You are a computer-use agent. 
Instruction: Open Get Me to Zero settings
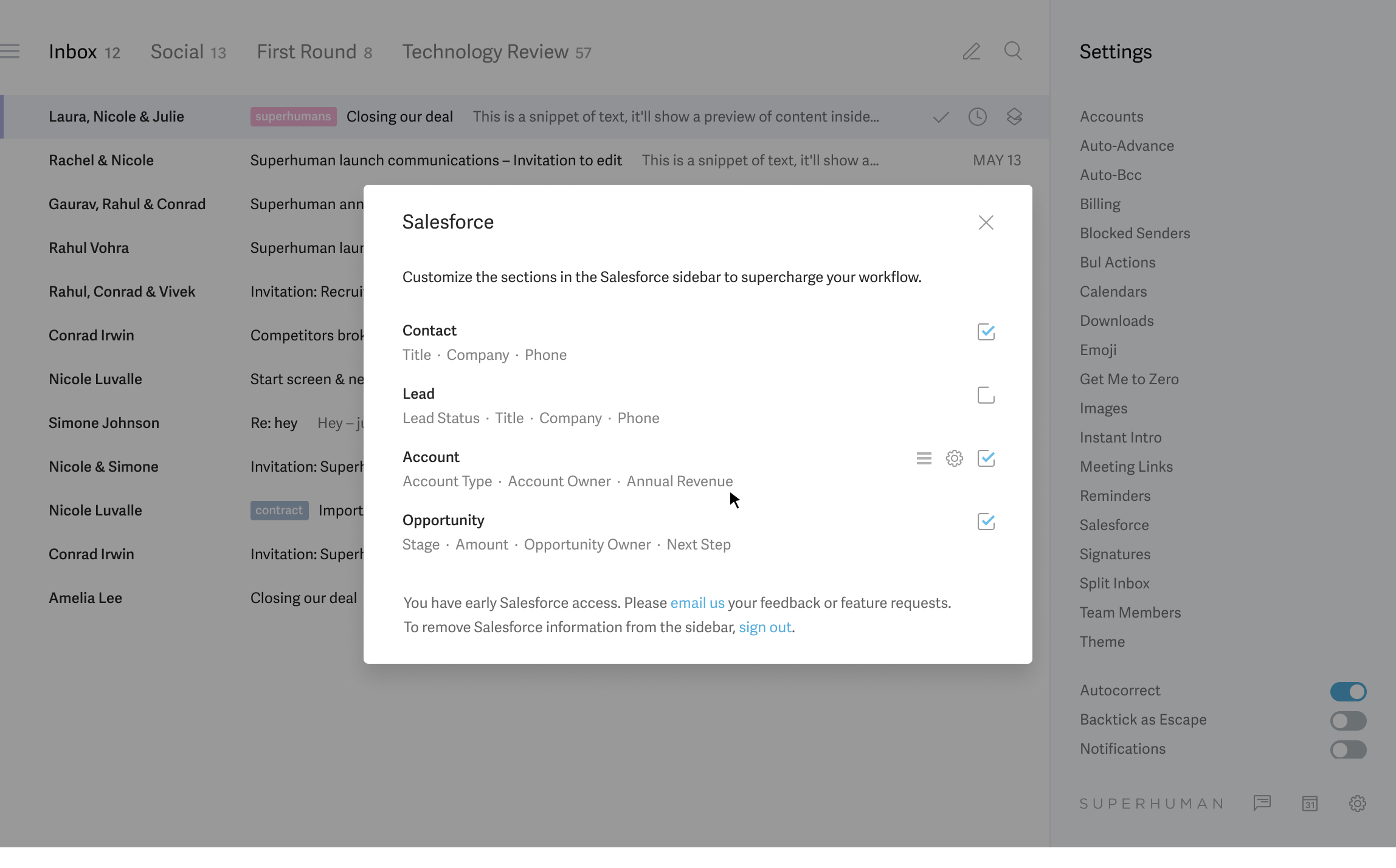click(x=1129, y=379)
